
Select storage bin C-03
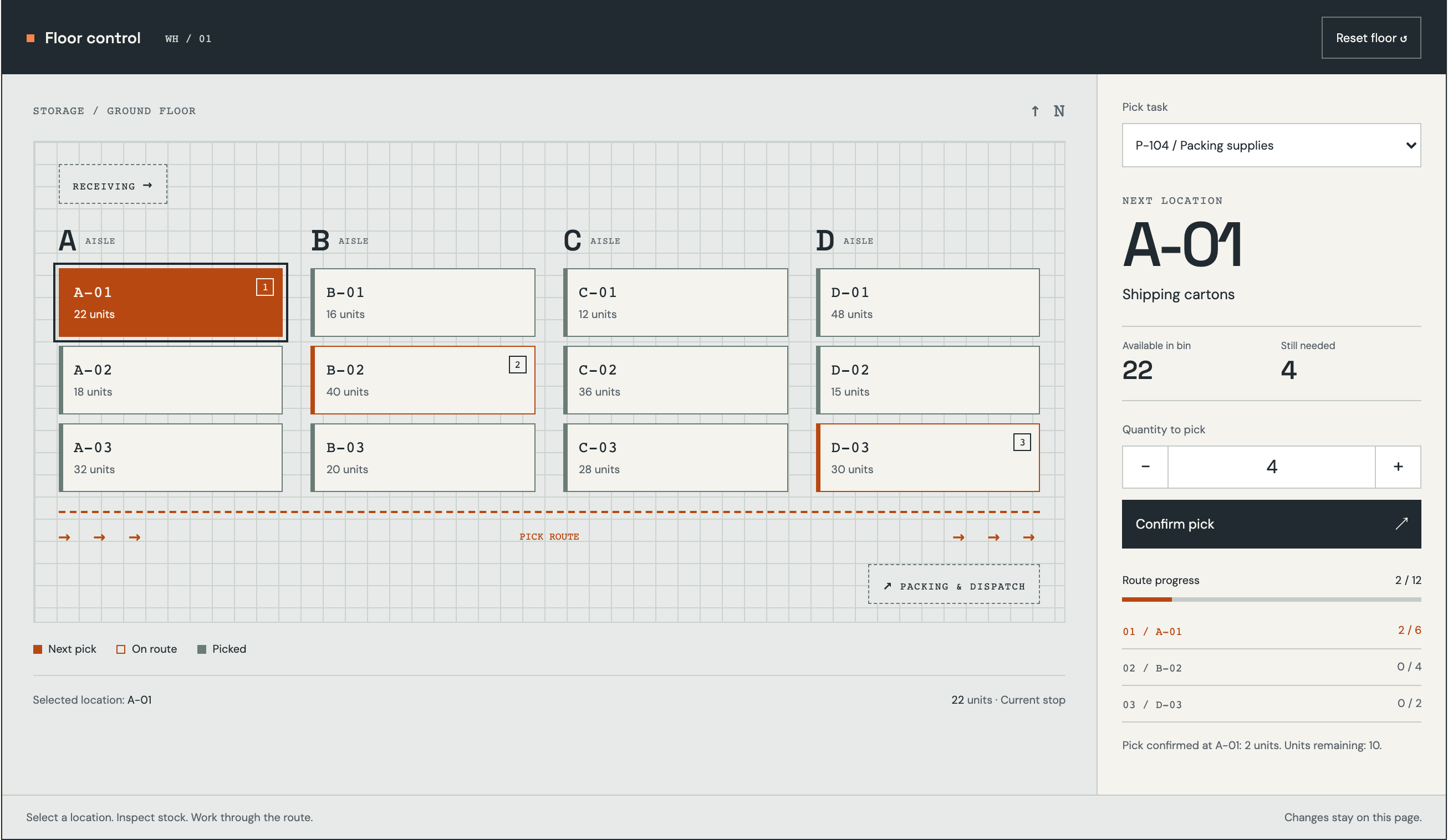[675, 458]
